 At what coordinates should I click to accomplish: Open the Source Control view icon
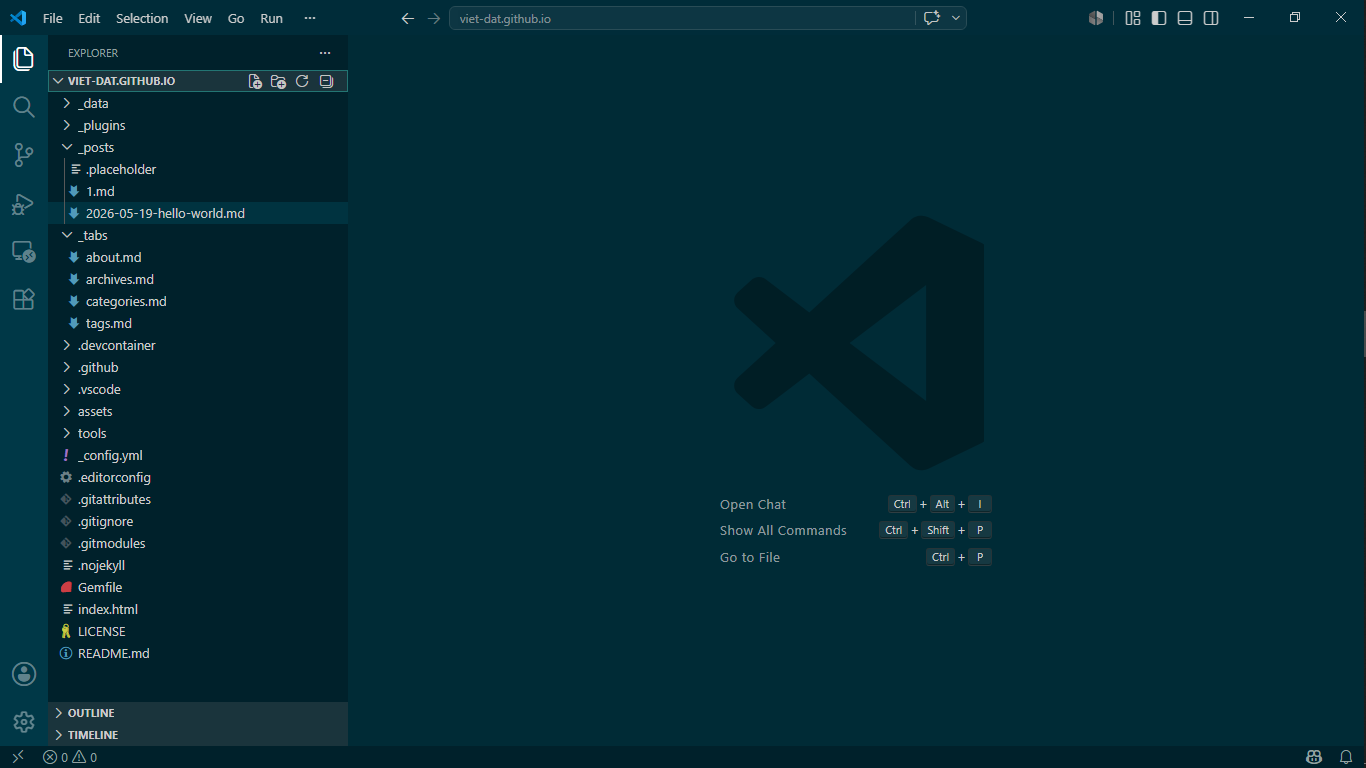click(x=24, y=155)
